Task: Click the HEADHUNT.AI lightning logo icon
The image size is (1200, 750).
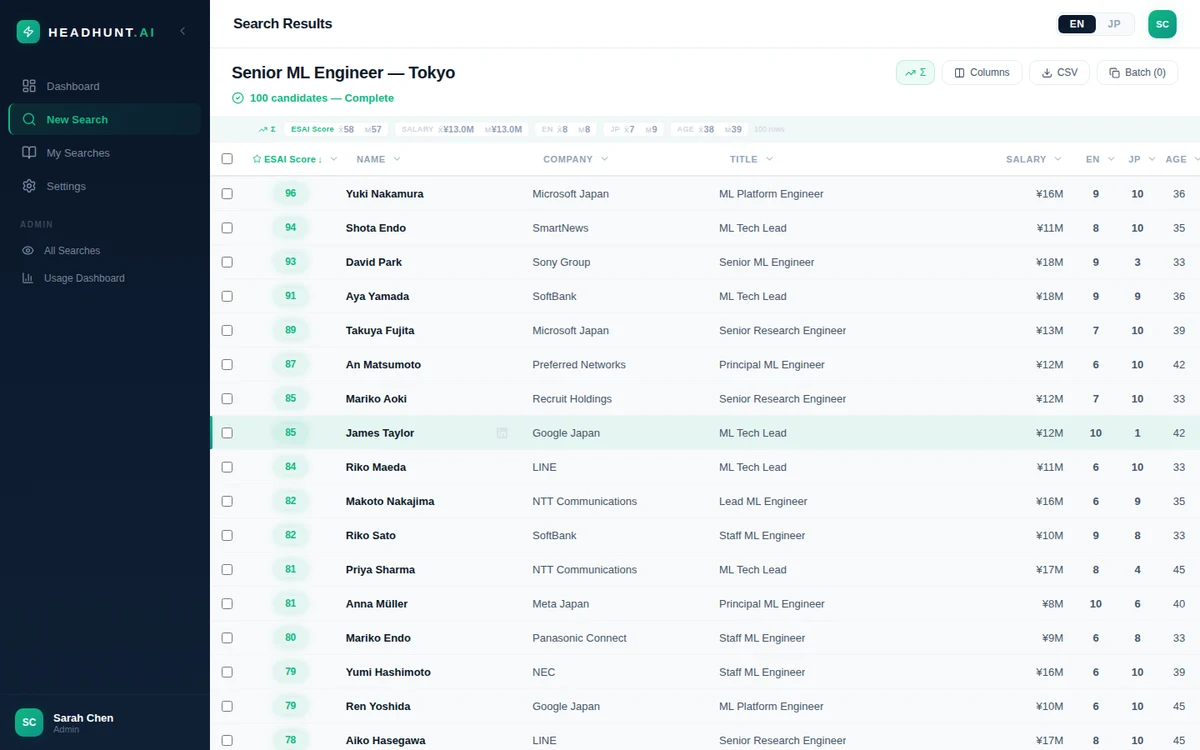Action: click(x=29, y=32)
